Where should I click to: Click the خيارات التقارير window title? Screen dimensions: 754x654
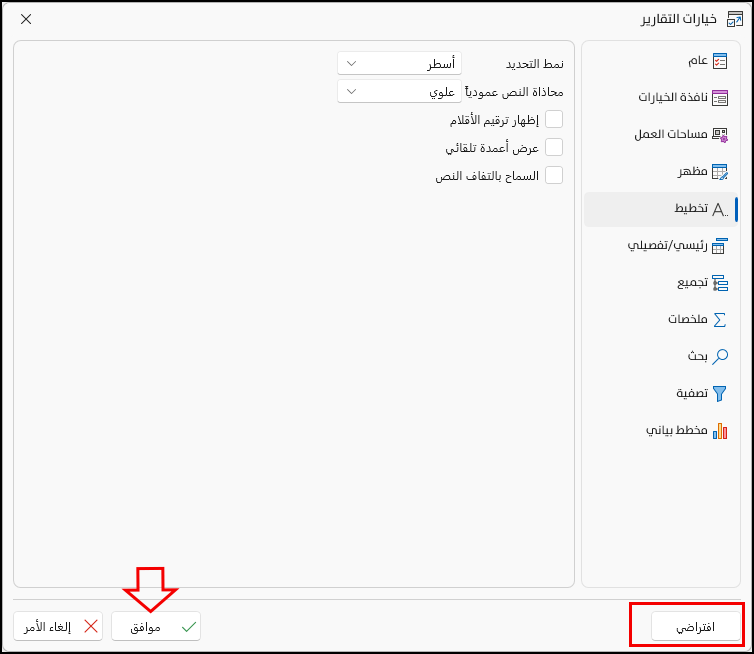click(x=679, y=19)
